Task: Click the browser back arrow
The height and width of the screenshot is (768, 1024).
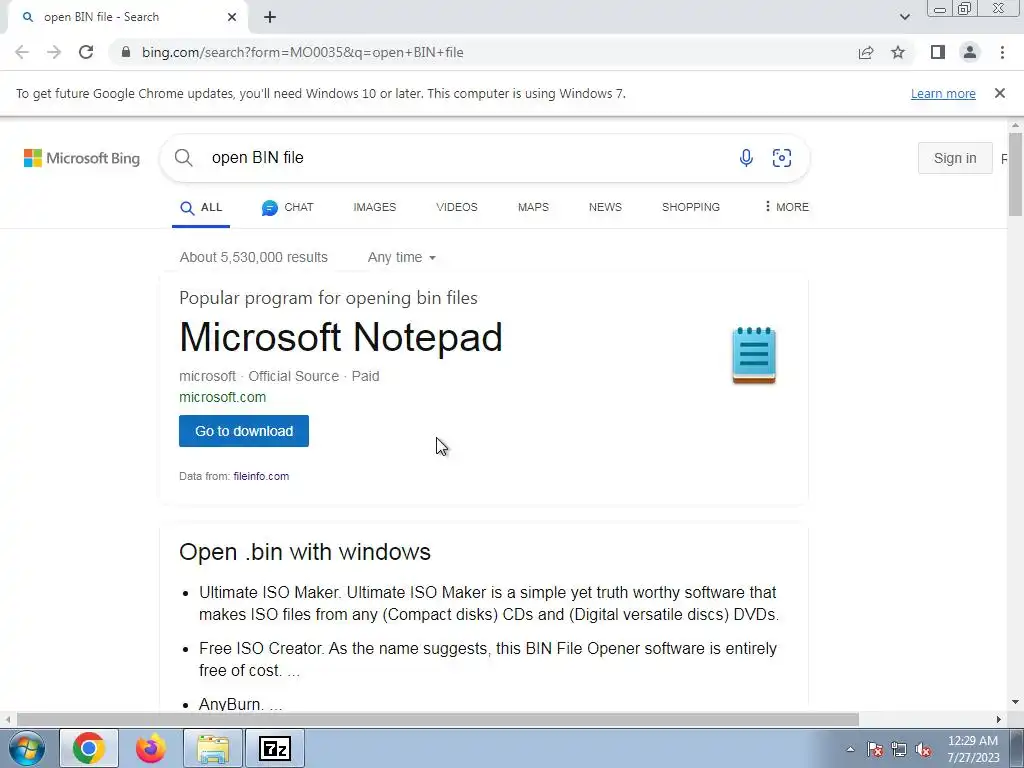Action: 22,52
